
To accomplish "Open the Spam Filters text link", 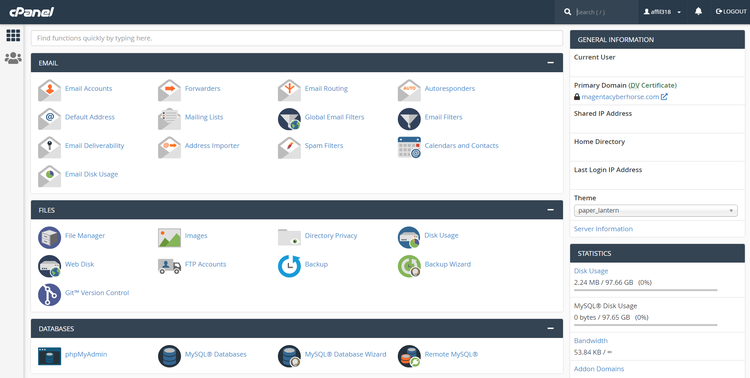I will tap(324, 145).
